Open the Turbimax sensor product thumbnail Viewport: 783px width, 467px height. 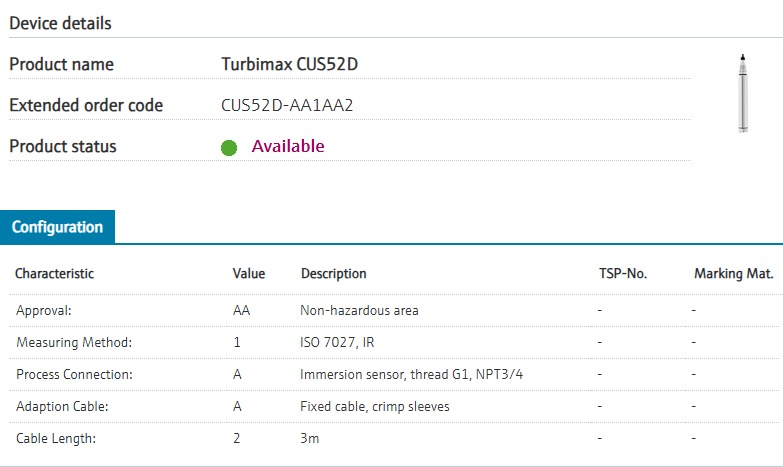coord(743,92)
